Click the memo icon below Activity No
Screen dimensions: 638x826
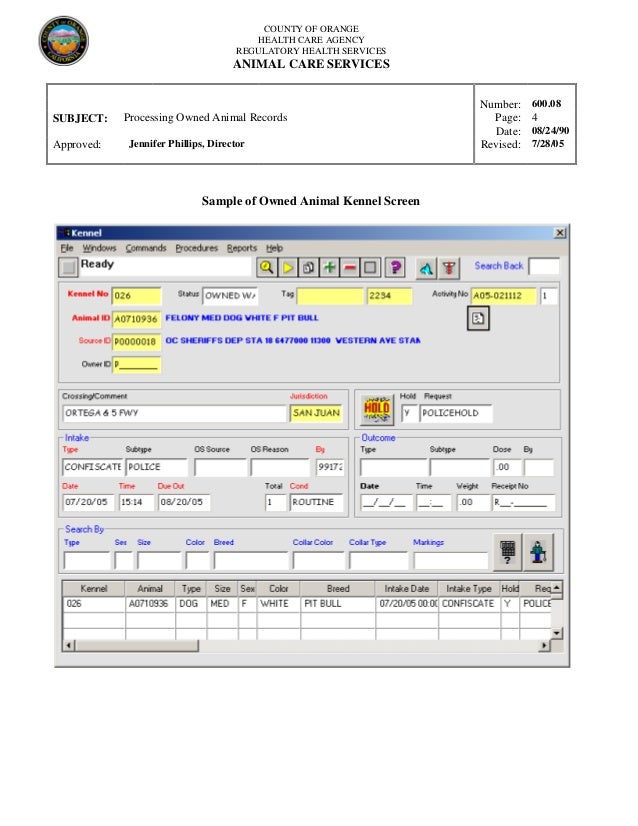point(478,318)
